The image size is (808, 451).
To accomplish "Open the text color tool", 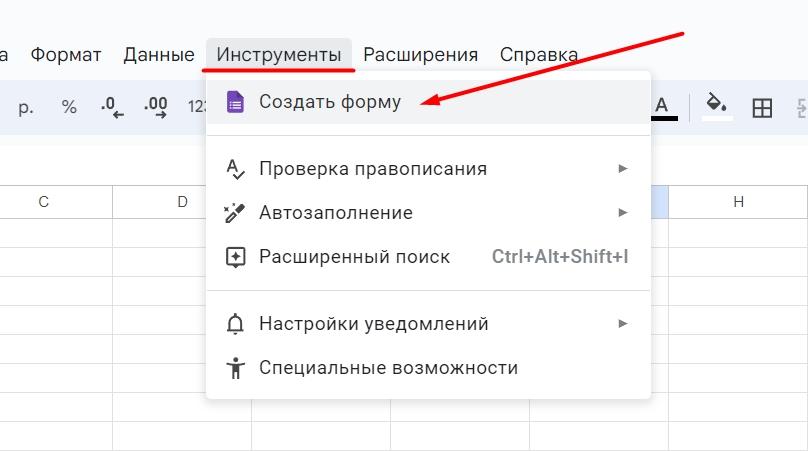I will pyautogui.click(x=662, y=106).
